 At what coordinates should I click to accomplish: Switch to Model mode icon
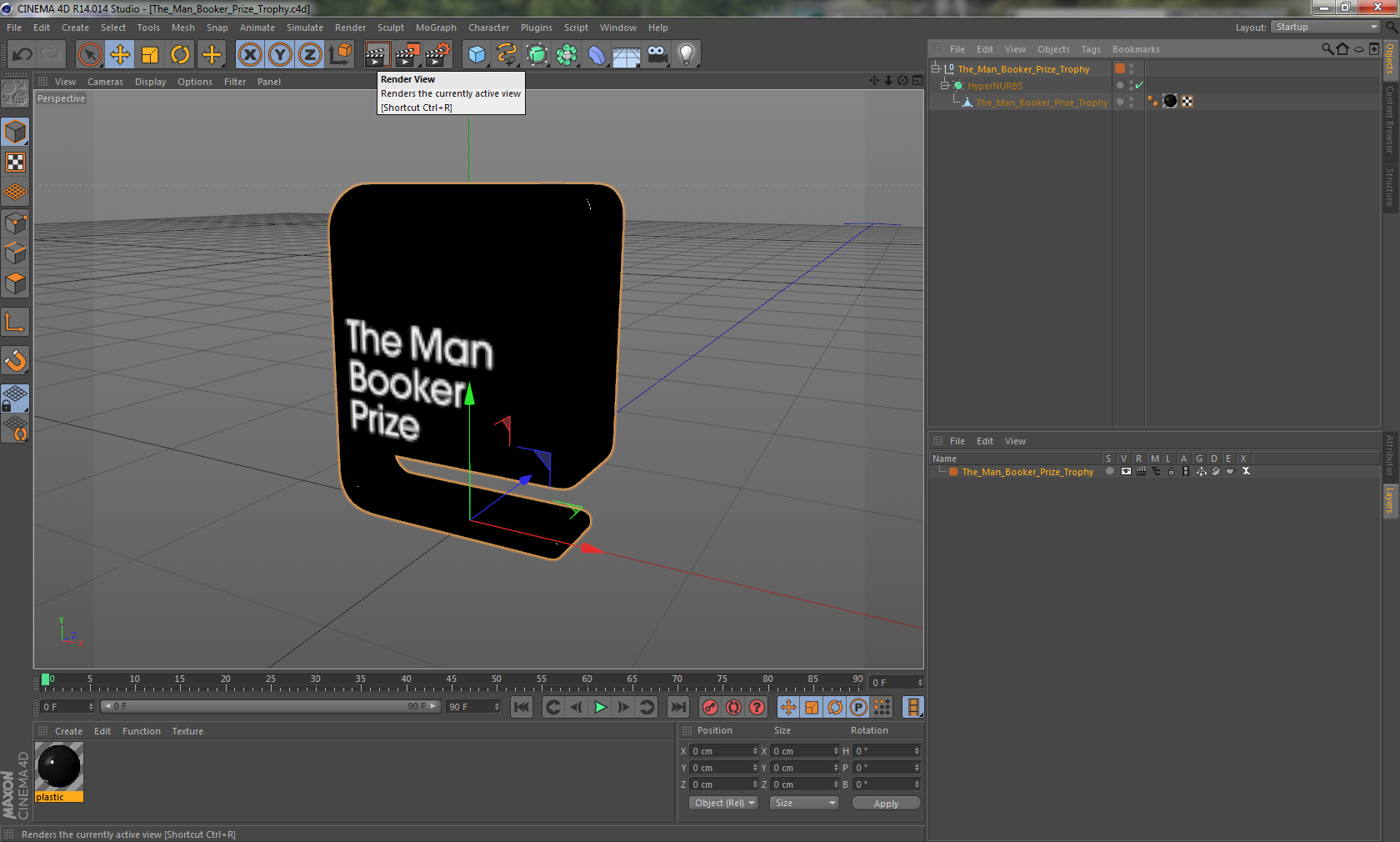pos(15,132)
